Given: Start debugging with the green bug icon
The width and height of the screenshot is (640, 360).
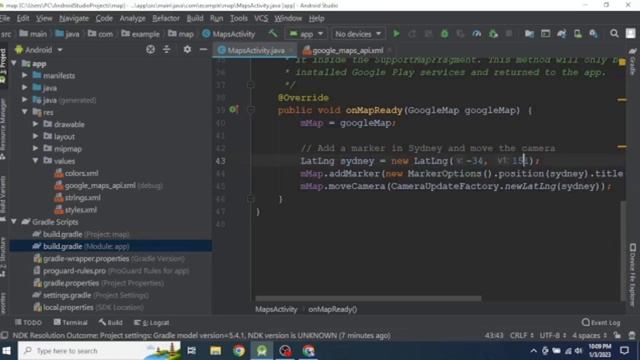Looking at the screenshot, I should 444,34.
